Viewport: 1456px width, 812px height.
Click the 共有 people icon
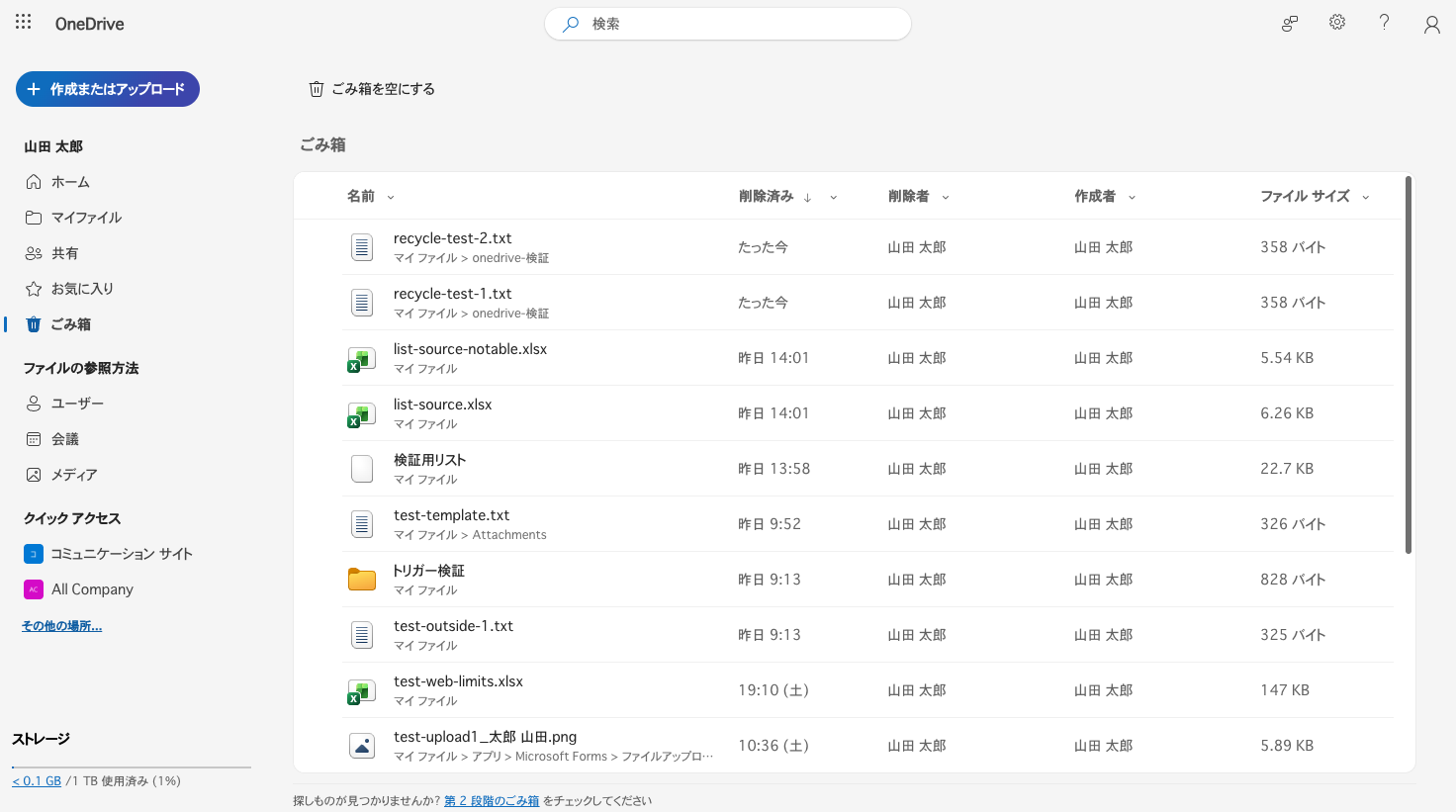click(x=34, y=253)
